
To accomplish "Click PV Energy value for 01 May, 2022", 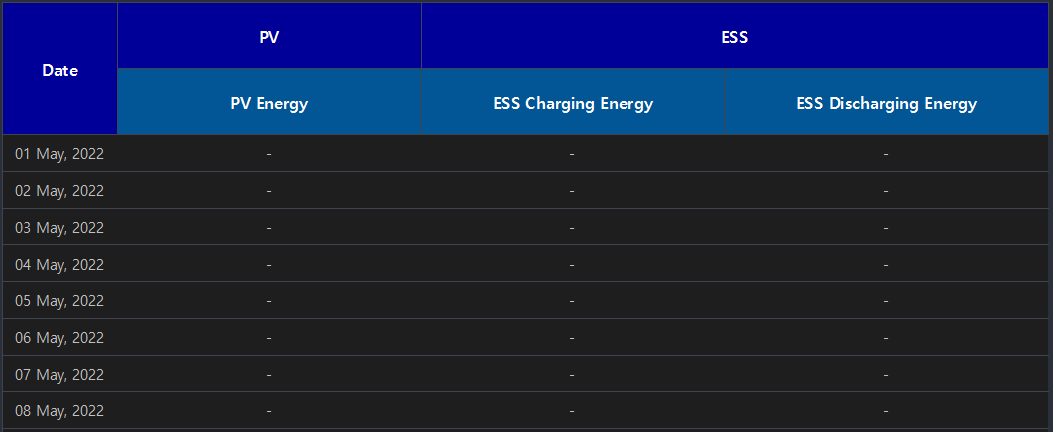I will tap(269, 154).
